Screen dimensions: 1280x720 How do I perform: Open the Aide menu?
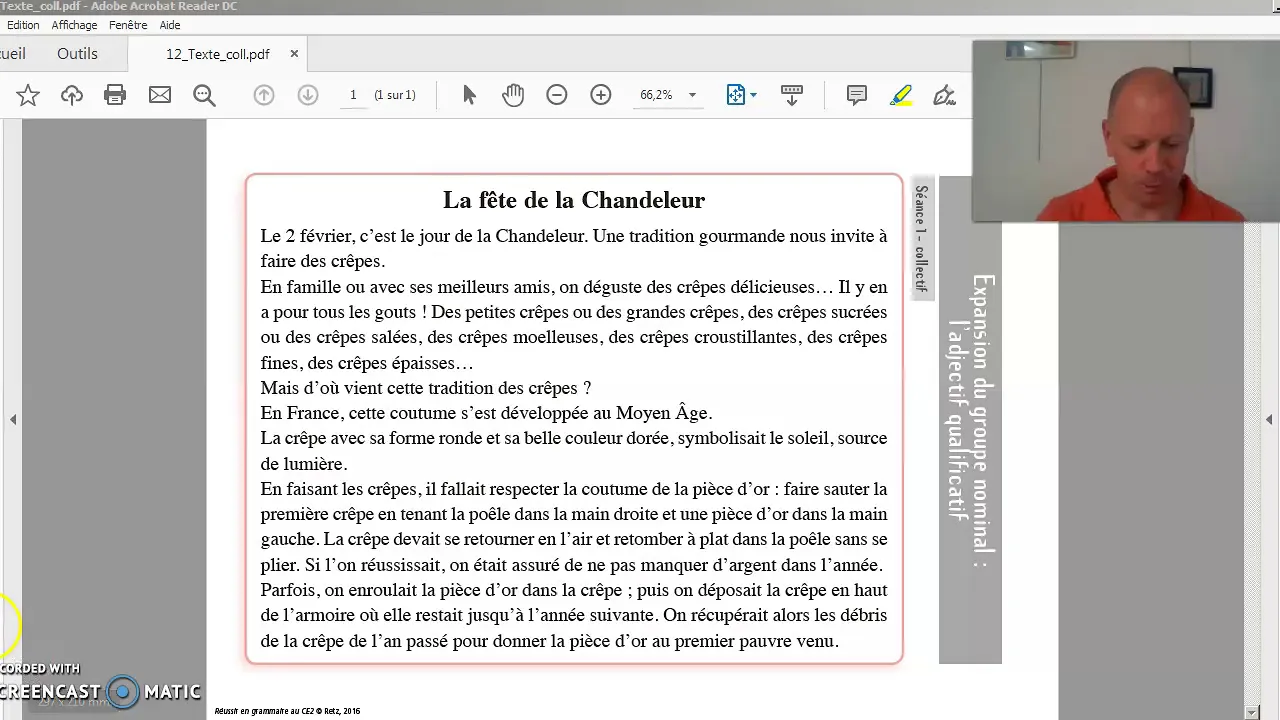click(x=170, y=25)
